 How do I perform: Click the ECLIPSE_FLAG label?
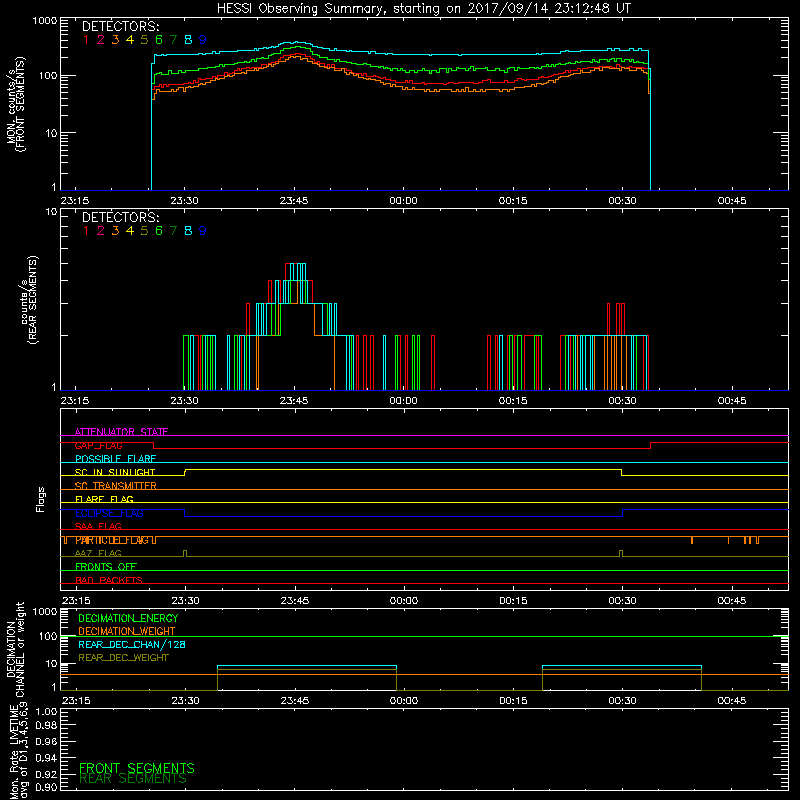pos(109,513)
